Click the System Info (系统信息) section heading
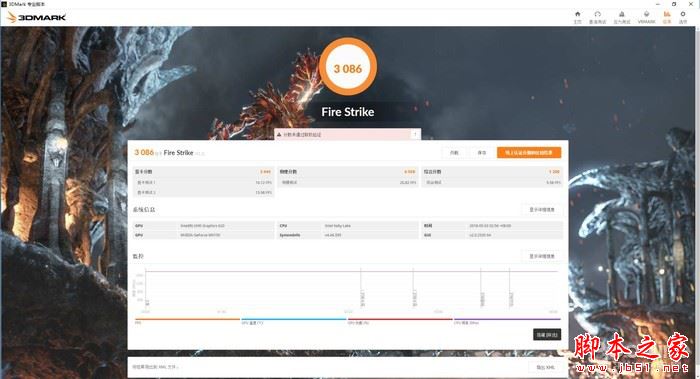The width and height of the screenshot is (700, 379). tap(144, 209)
